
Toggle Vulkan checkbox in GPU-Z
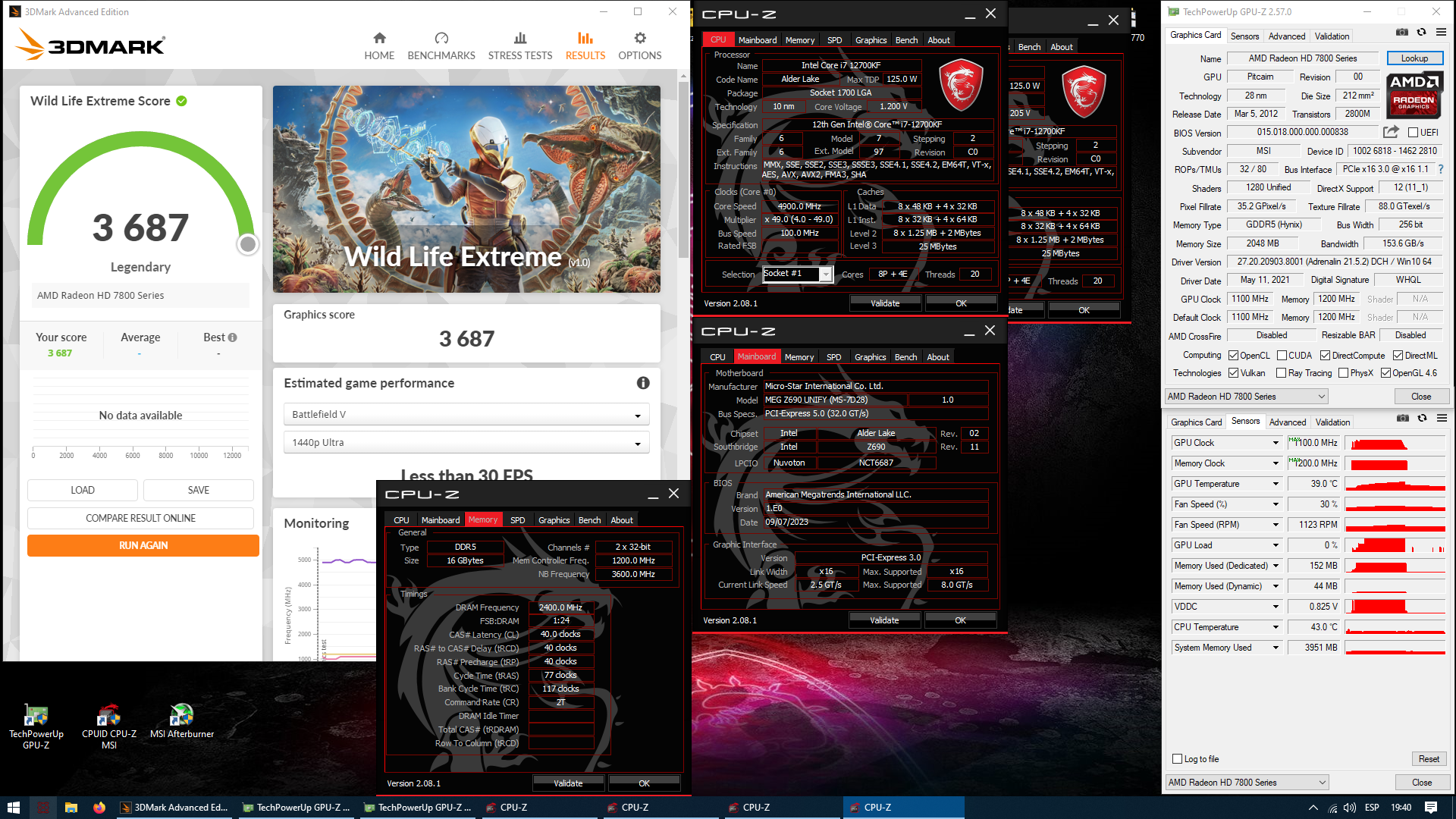pyautogui.click(x=1234, y=373)
